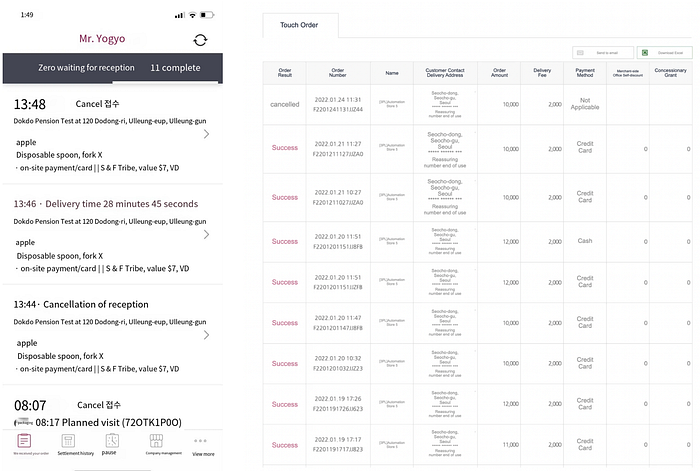The width and height of the screenshot is (700, 471).
Task: Tap the phone battery status icon
Action: coord(207,15)
